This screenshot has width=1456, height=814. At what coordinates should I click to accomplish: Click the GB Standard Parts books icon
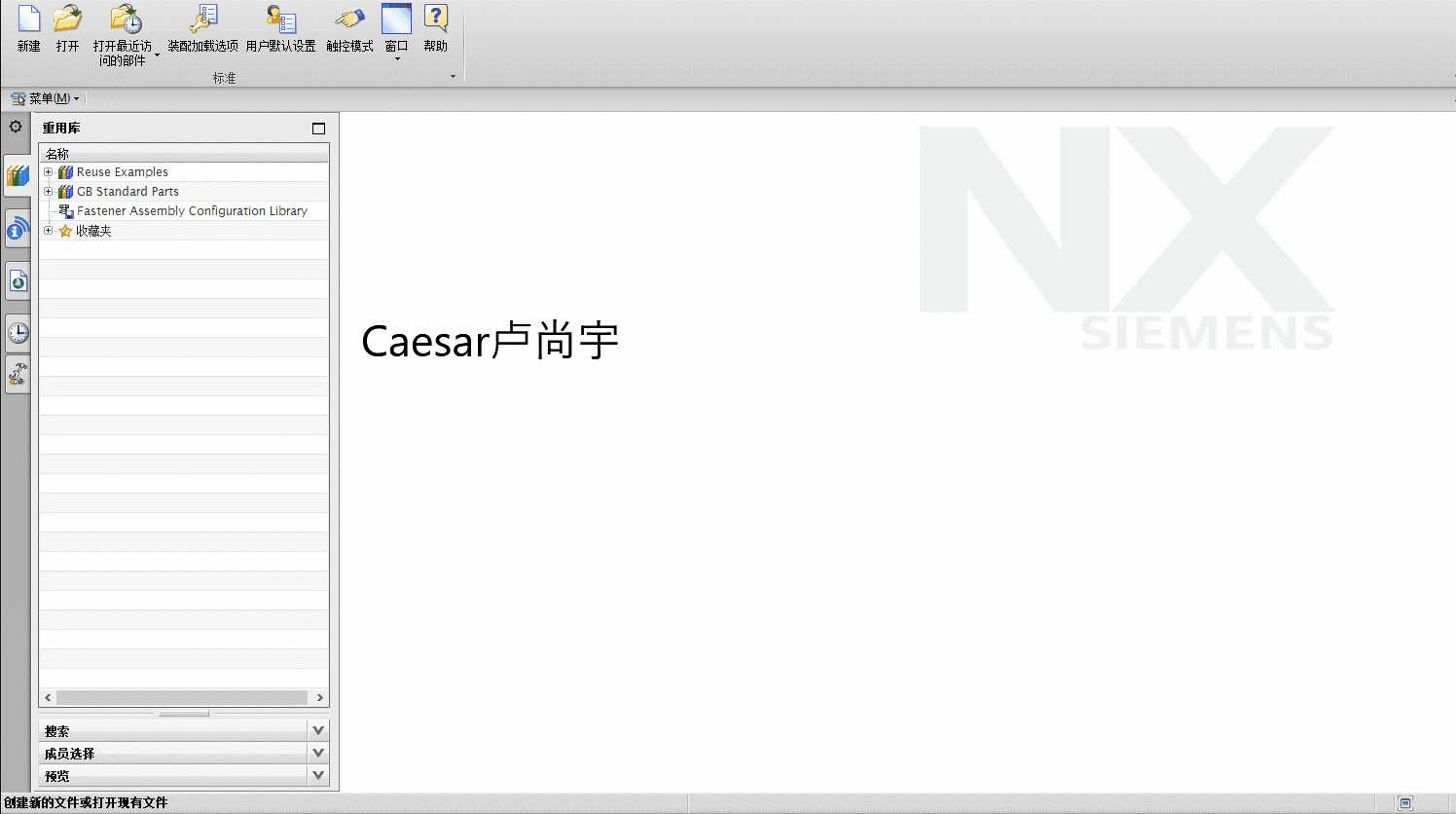(65, 192)
